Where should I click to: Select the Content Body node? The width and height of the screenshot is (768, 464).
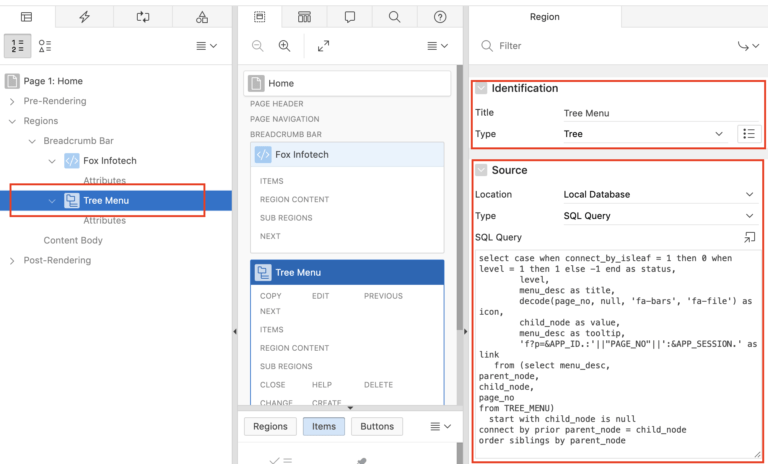point(73,240)
